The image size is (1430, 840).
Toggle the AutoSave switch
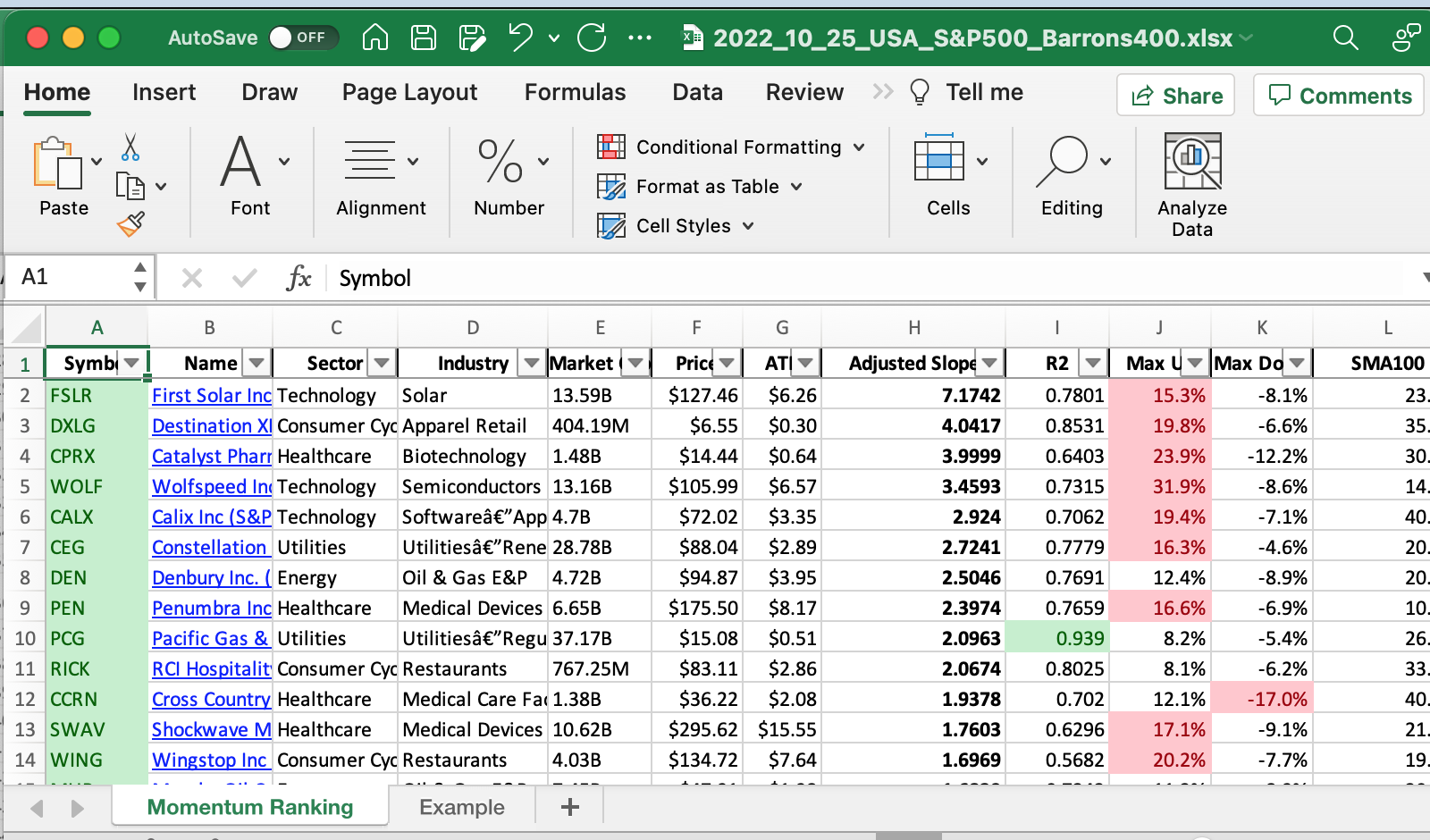pyautogui.click(x=302, y=38)
